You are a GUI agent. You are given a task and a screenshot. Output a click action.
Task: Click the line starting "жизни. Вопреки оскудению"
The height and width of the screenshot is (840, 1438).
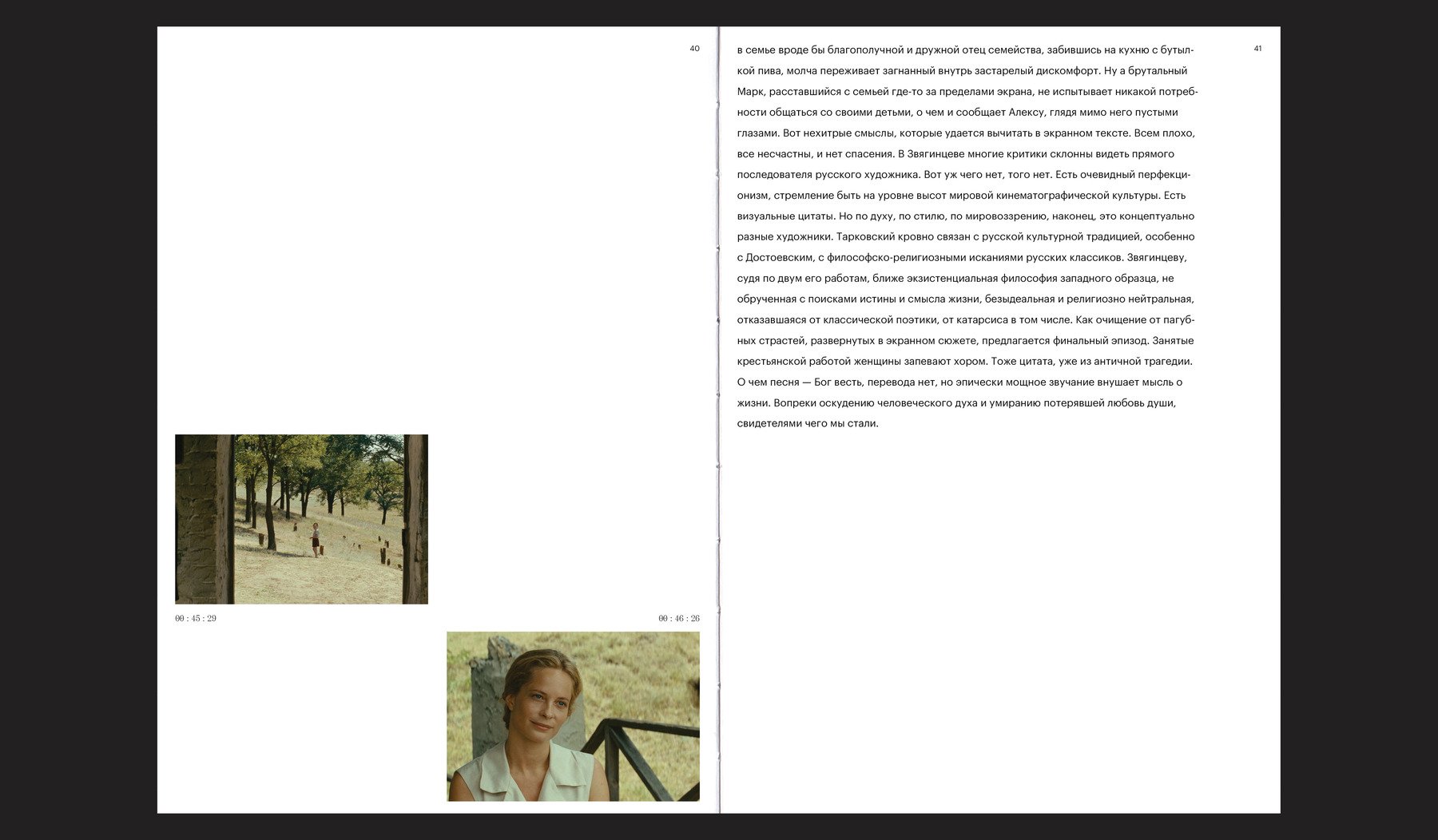tap(956, 403)
